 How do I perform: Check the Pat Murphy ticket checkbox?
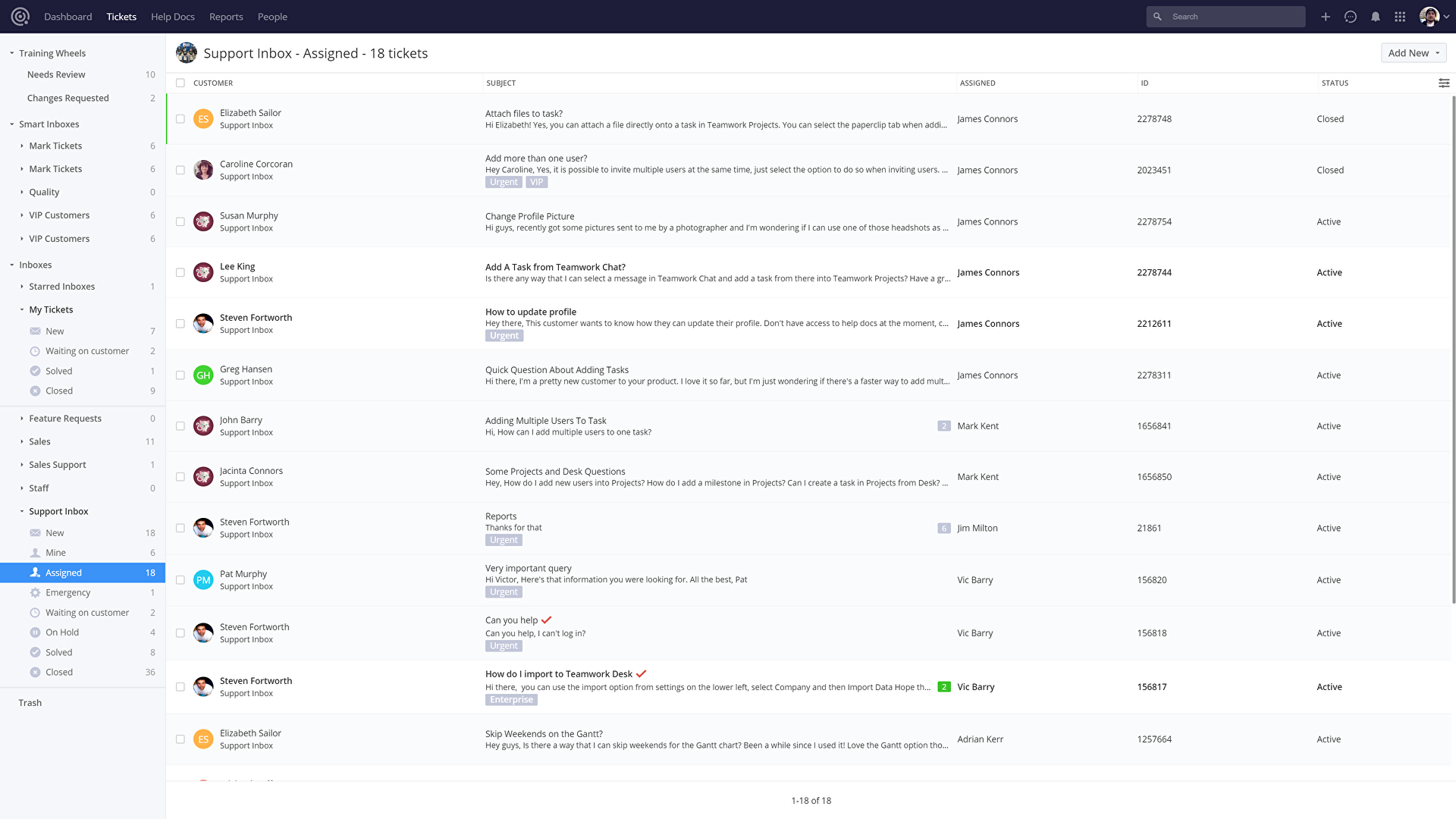coord(180,580)
